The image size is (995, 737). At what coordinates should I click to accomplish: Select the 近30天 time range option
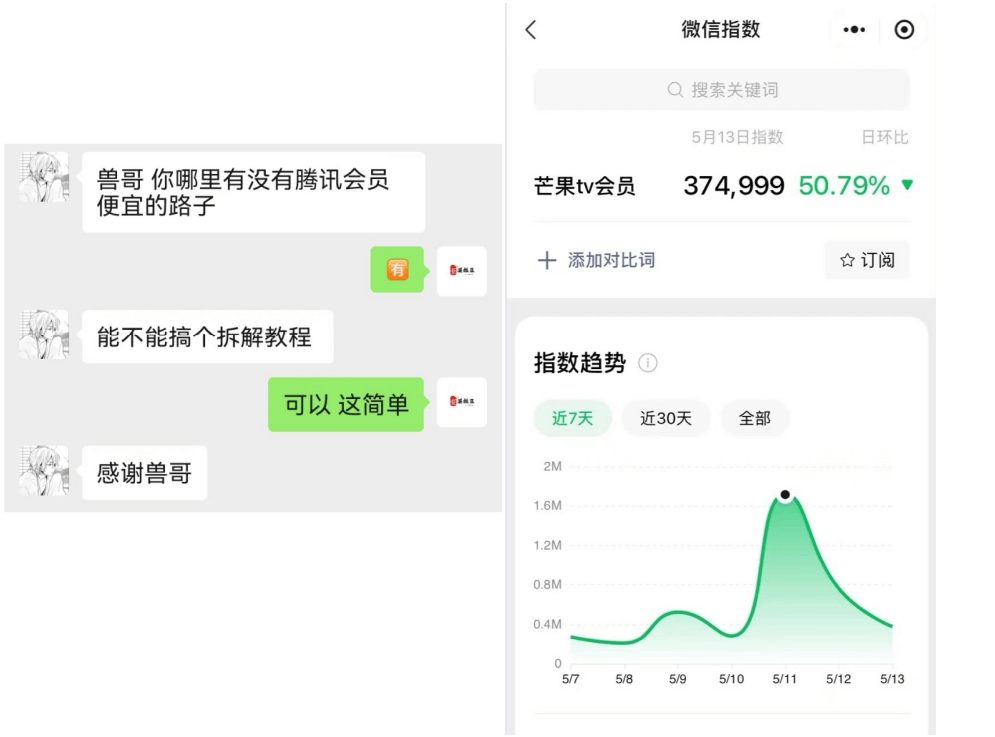click(664, 419)
